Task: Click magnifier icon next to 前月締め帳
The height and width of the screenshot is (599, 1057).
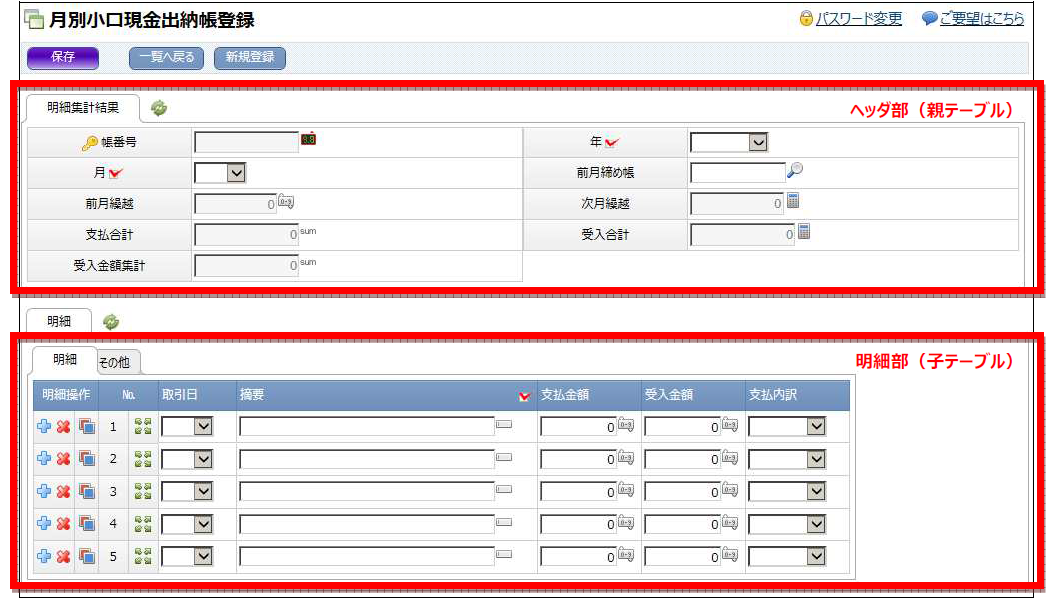Action: [x=796, y=171]
